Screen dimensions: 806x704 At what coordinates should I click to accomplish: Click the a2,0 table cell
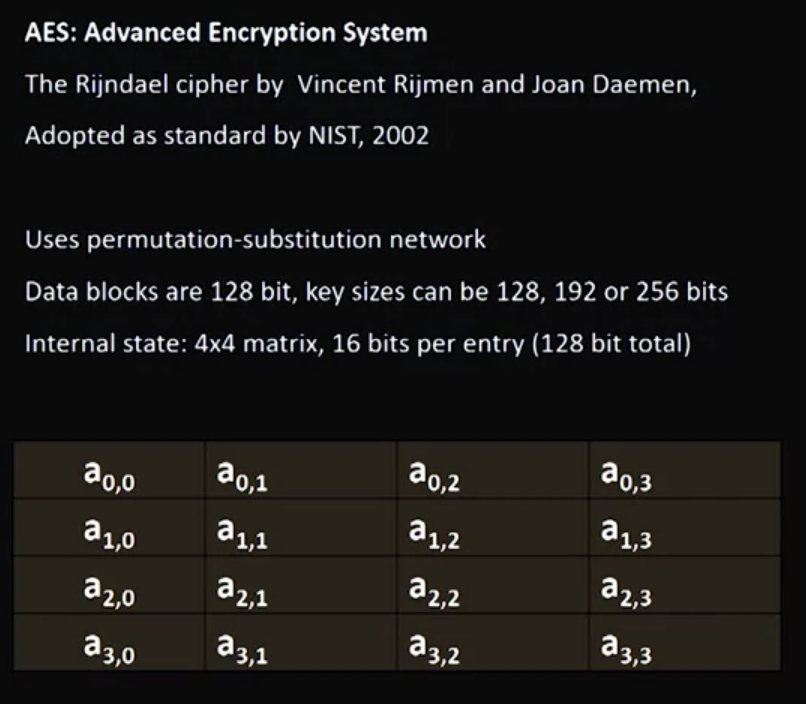coord(109,591)
